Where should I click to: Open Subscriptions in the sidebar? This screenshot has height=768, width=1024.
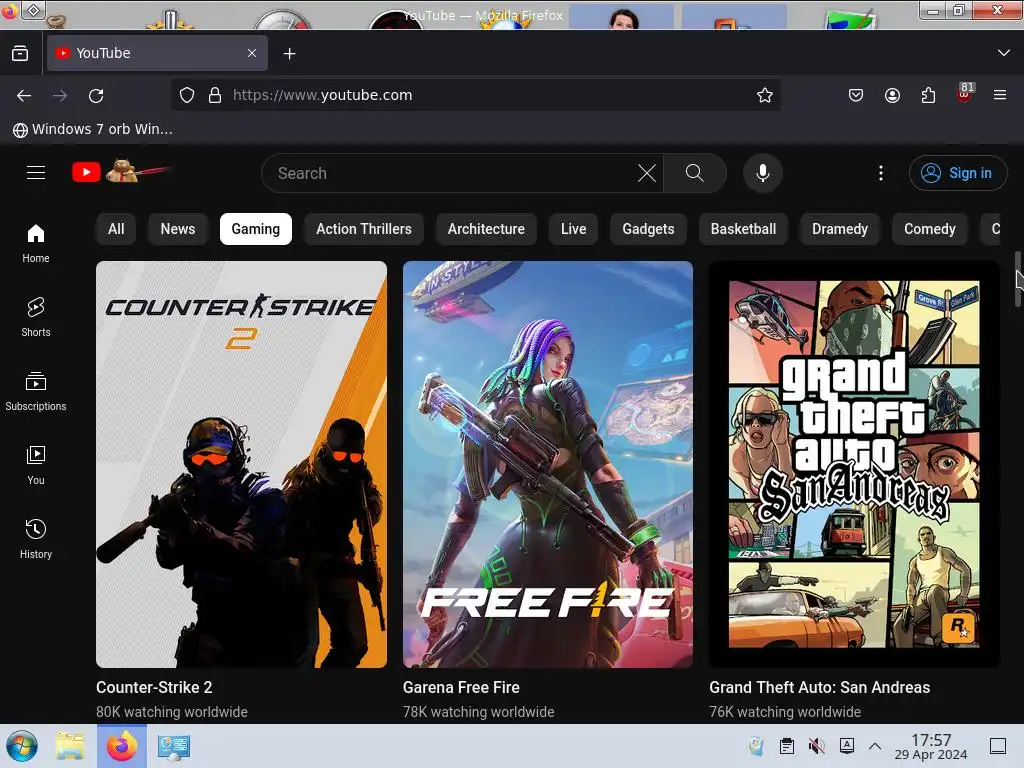click(36, 391)
